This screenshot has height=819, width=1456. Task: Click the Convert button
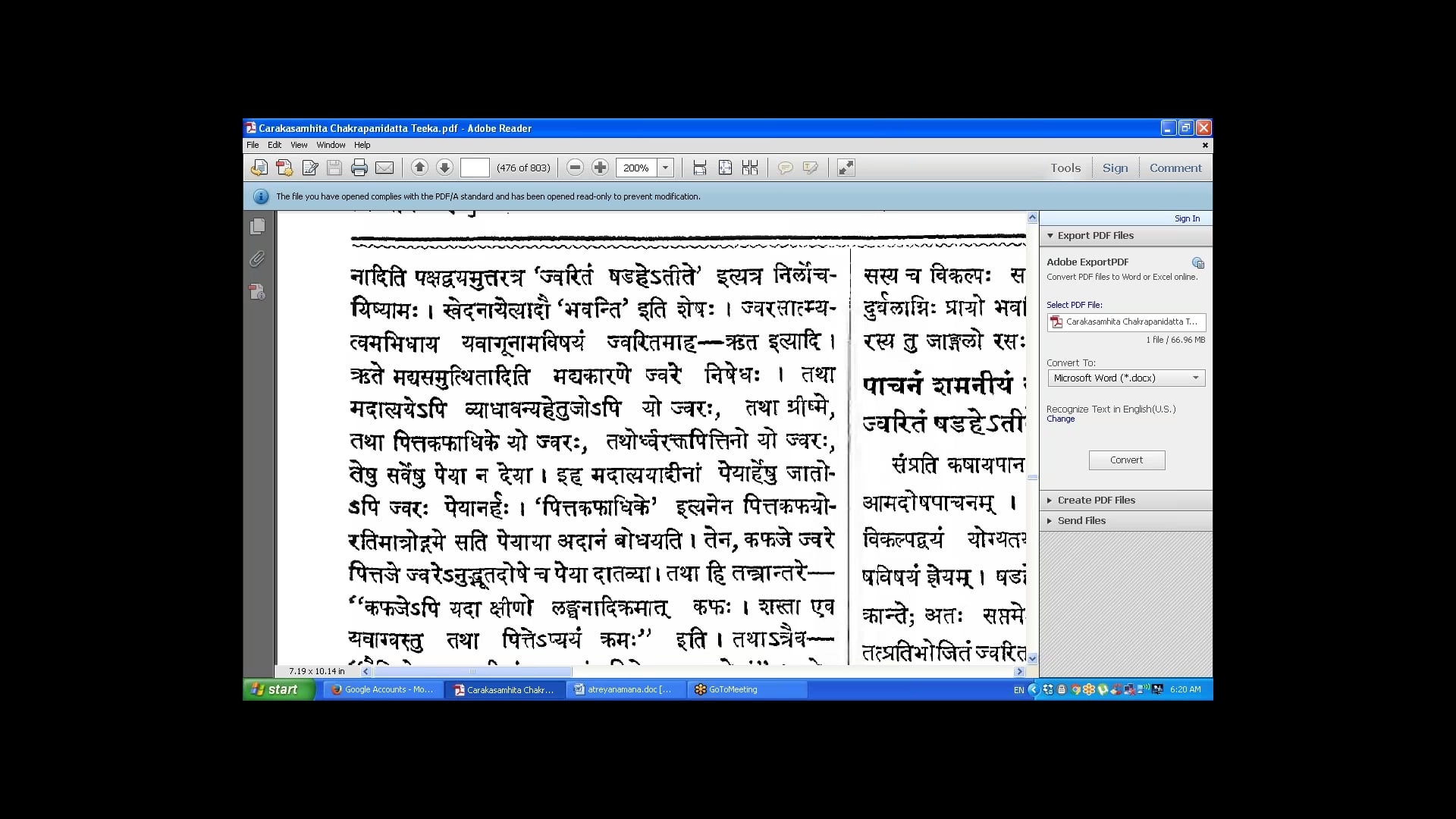pyautogui.click(x=1126, y=460)
